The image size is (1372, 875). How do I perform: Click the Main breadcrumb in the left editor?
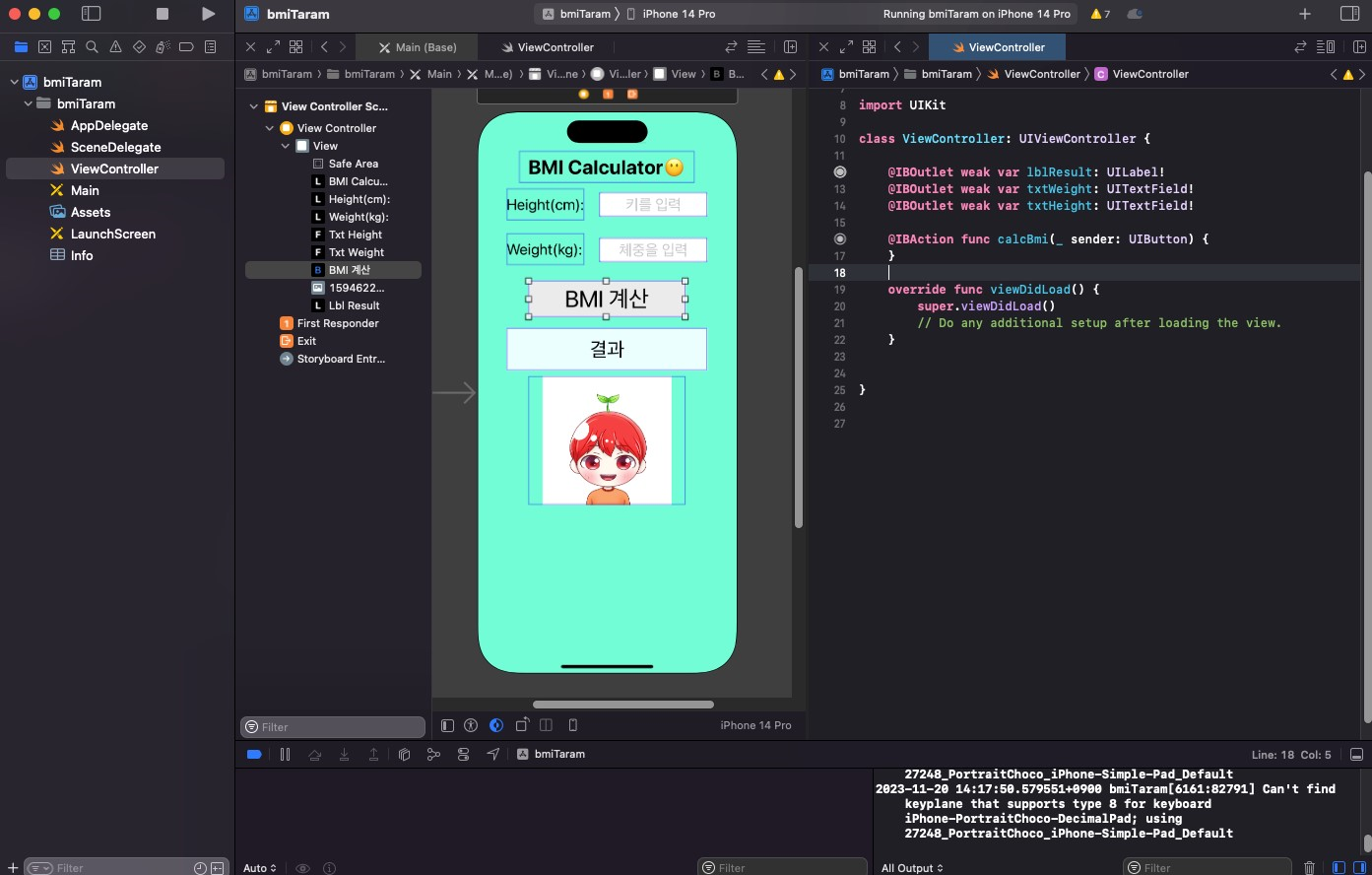[x=431, y=74]
